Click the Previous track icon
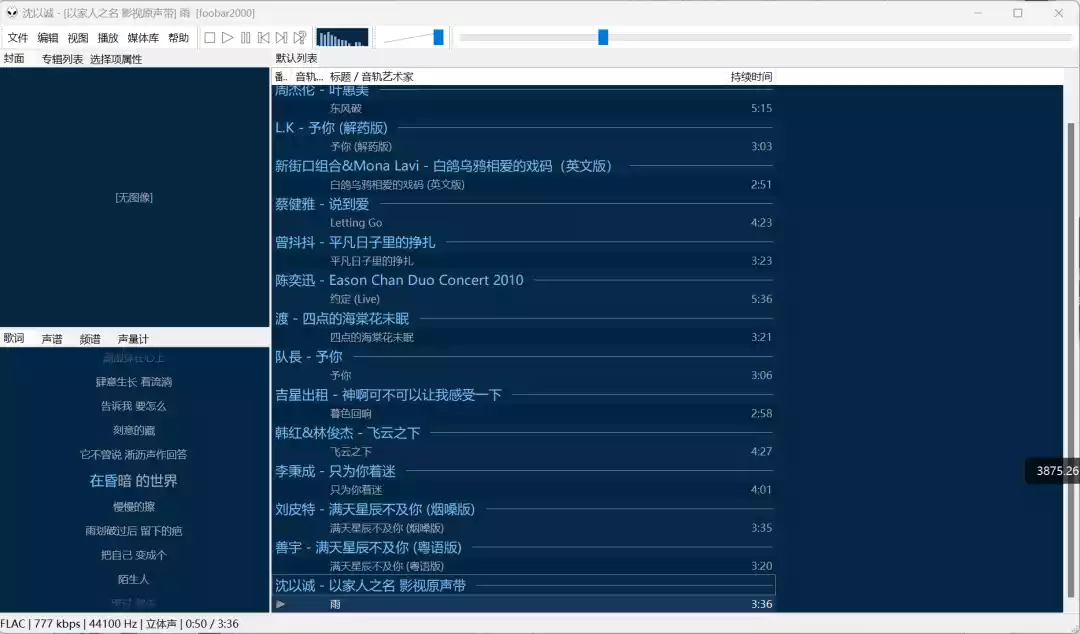This screenshot has width=1080, height=634. 263,37
